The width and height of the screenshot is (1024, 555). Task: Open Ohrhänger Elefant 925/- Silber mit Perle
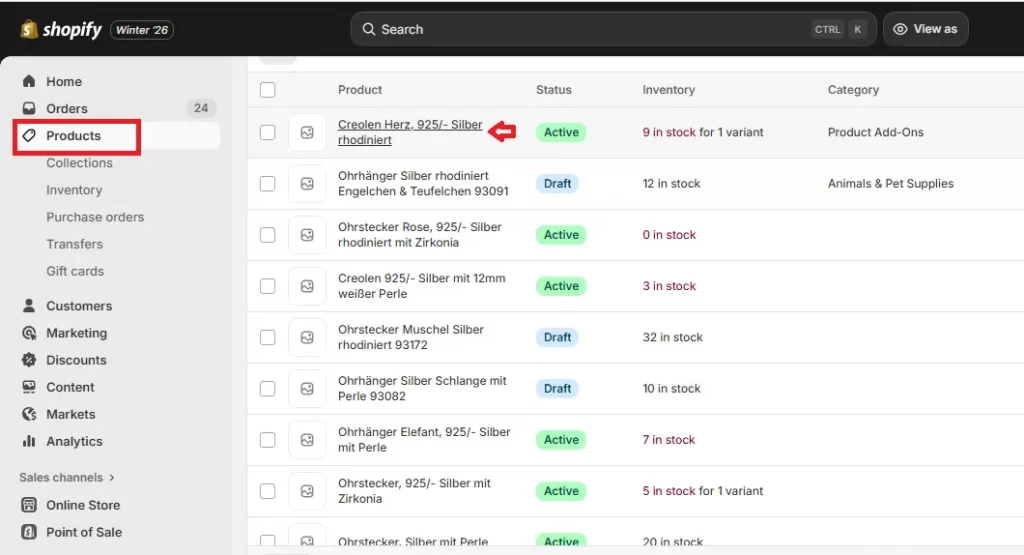(424, 439)
